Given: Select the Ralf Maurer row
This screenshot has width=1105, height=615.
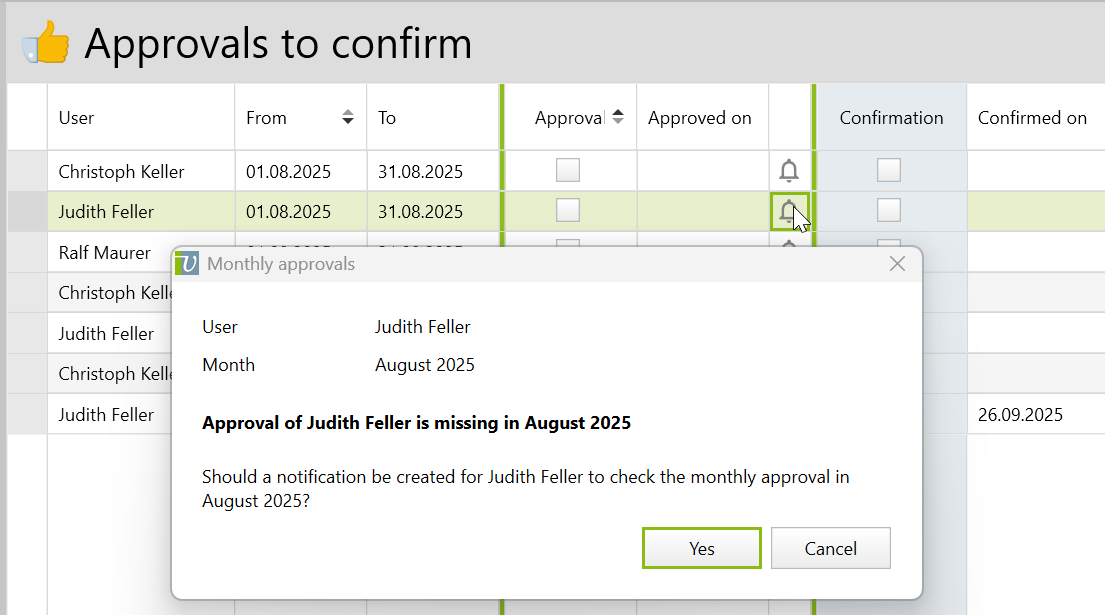Looking at the screenshot, I should [x=105, y=252].
